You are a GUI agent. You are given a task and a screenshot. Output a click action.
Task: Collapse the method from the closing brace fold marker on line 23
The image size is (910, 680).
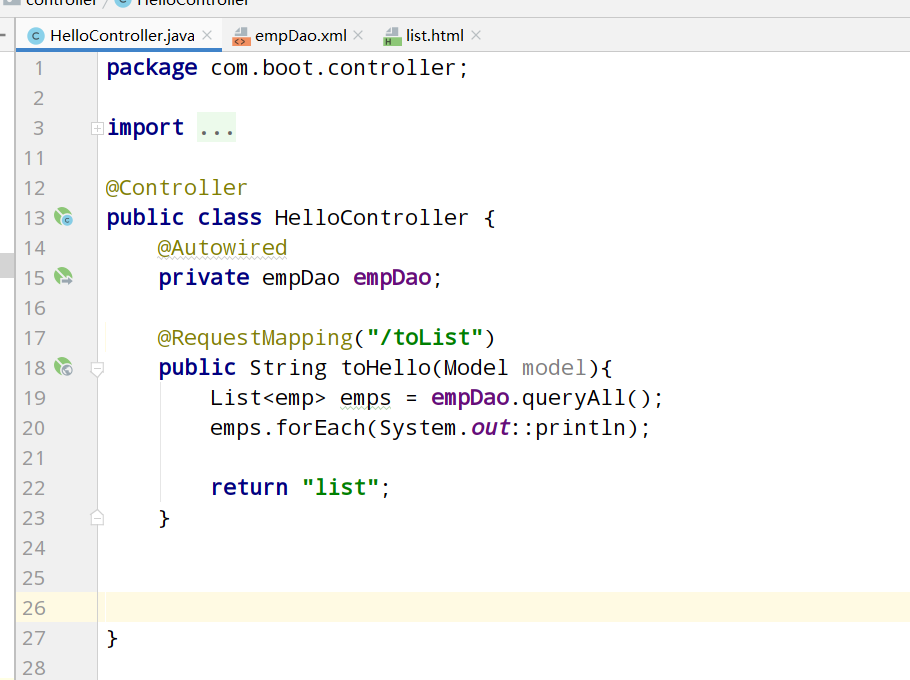coord(98,518)
